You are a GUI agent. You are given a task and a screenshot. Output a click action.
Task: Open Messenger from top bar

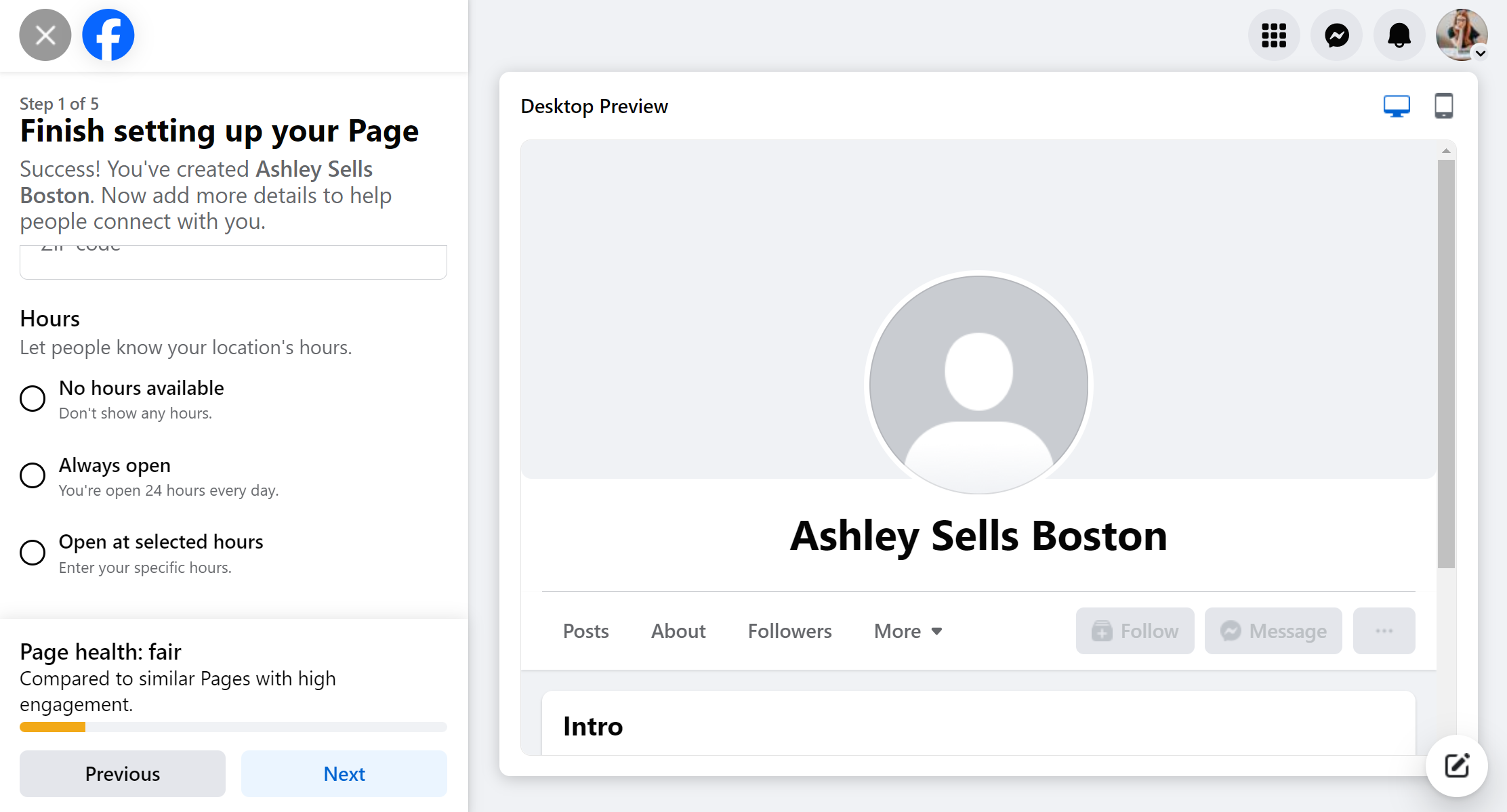pos(1337,35)
